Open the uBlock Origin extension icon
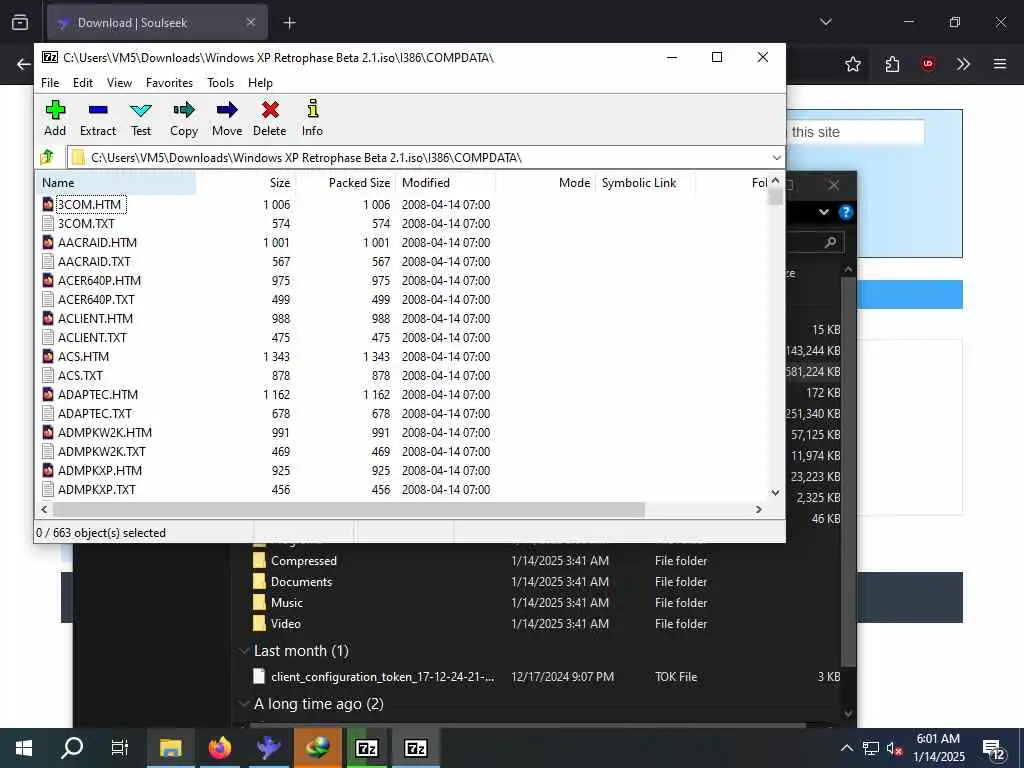The height and width of the screenshot is (768, 1024). click(927, 64)
